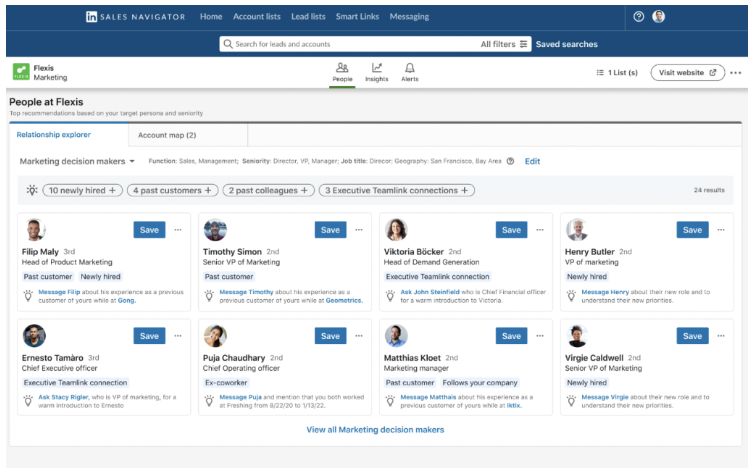This screenshot has width=755, height=474.
Task: Open Messaging menu item
Action: pyautogui.click(x=409, y=17)
